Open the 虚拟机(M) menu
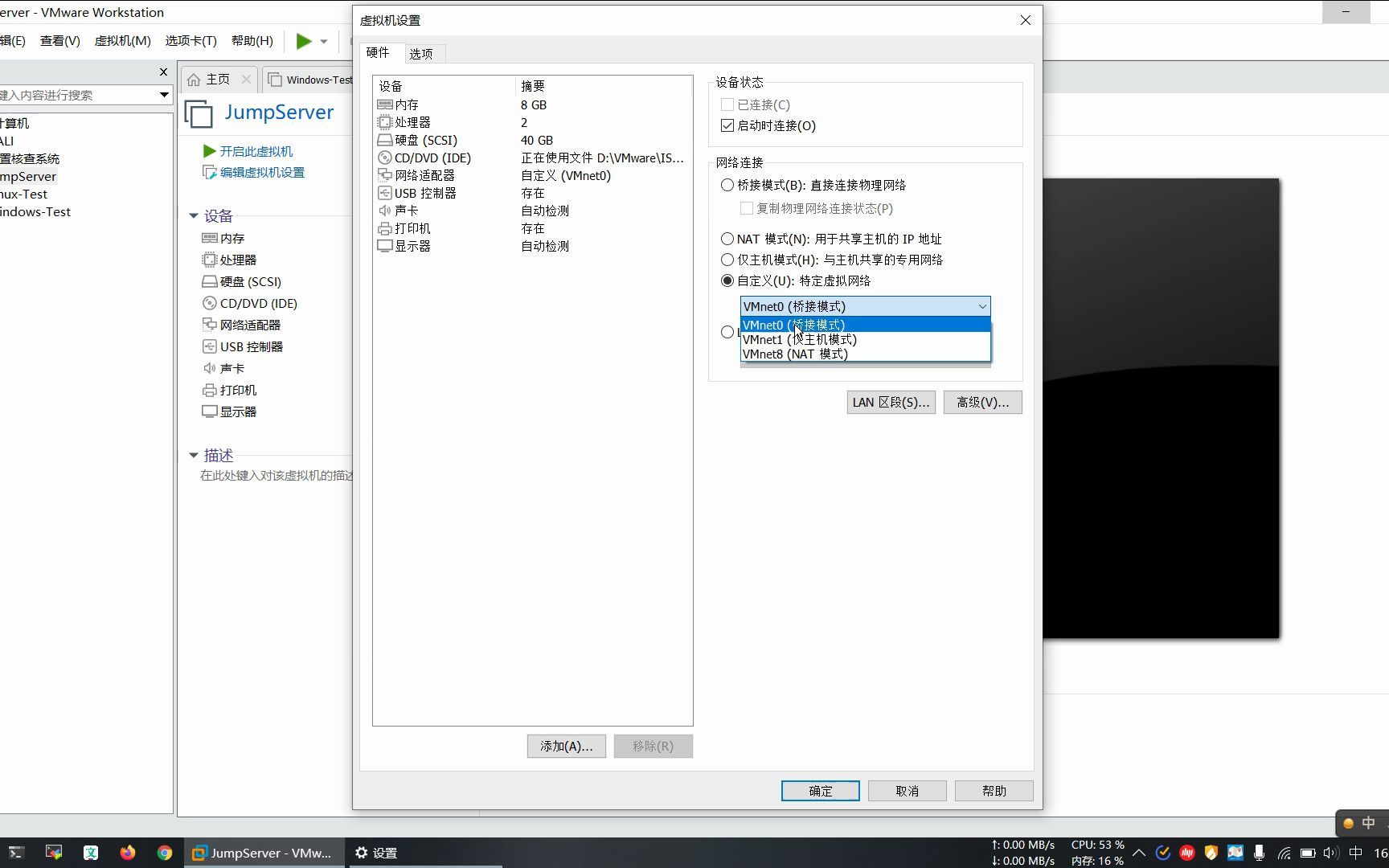This screenshot has height=868, width=1389. tap(123, 40)
